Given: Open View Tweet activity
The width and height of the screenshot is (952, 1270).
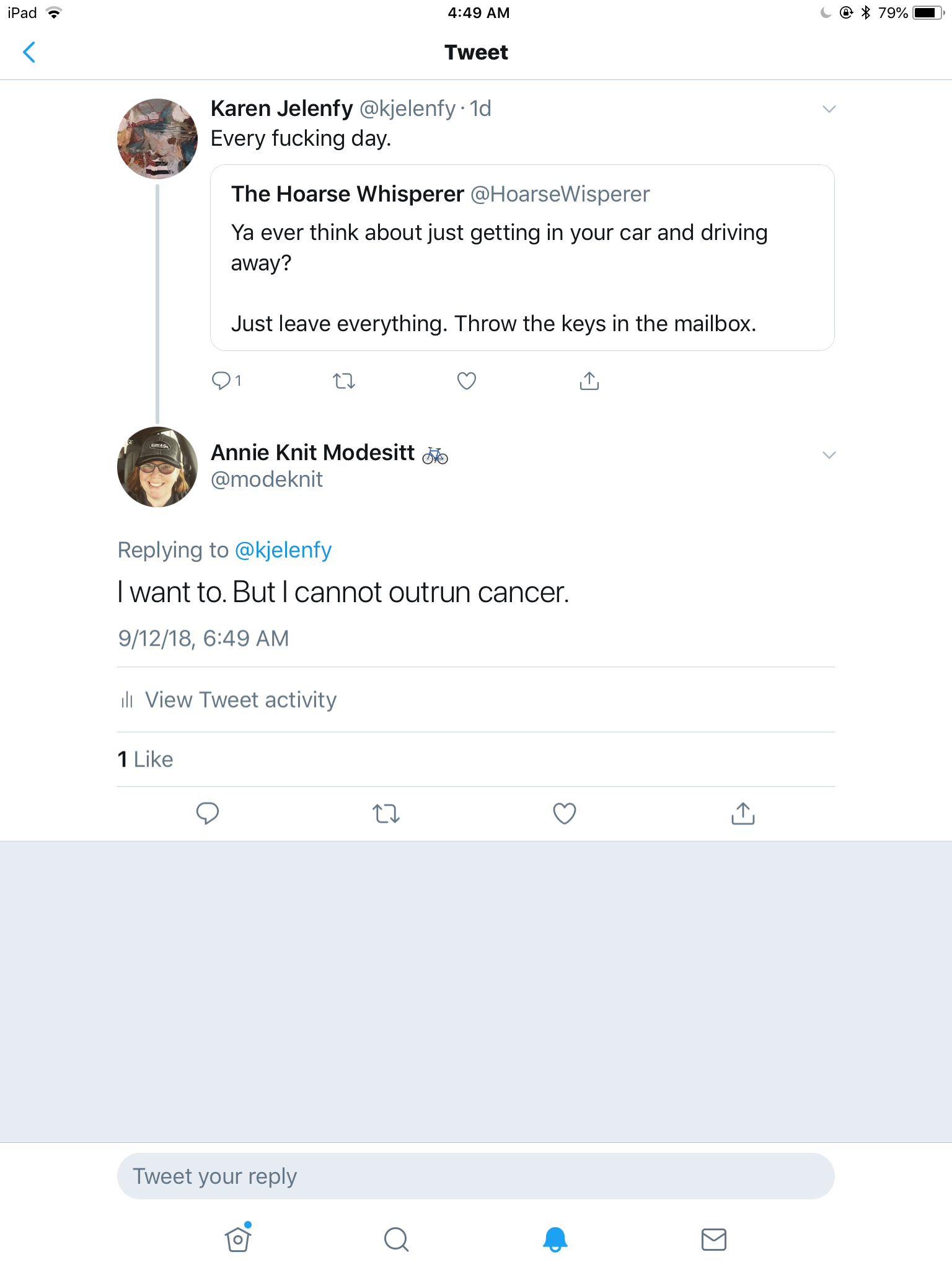Looking at the screenshot, I should (x=229, y=699).
